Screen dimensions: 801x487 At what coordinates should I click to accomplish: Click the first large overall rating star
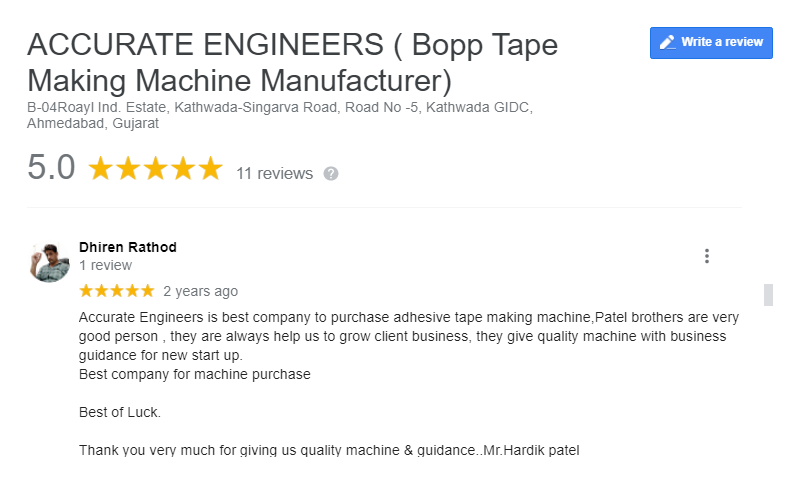(101, 168)
